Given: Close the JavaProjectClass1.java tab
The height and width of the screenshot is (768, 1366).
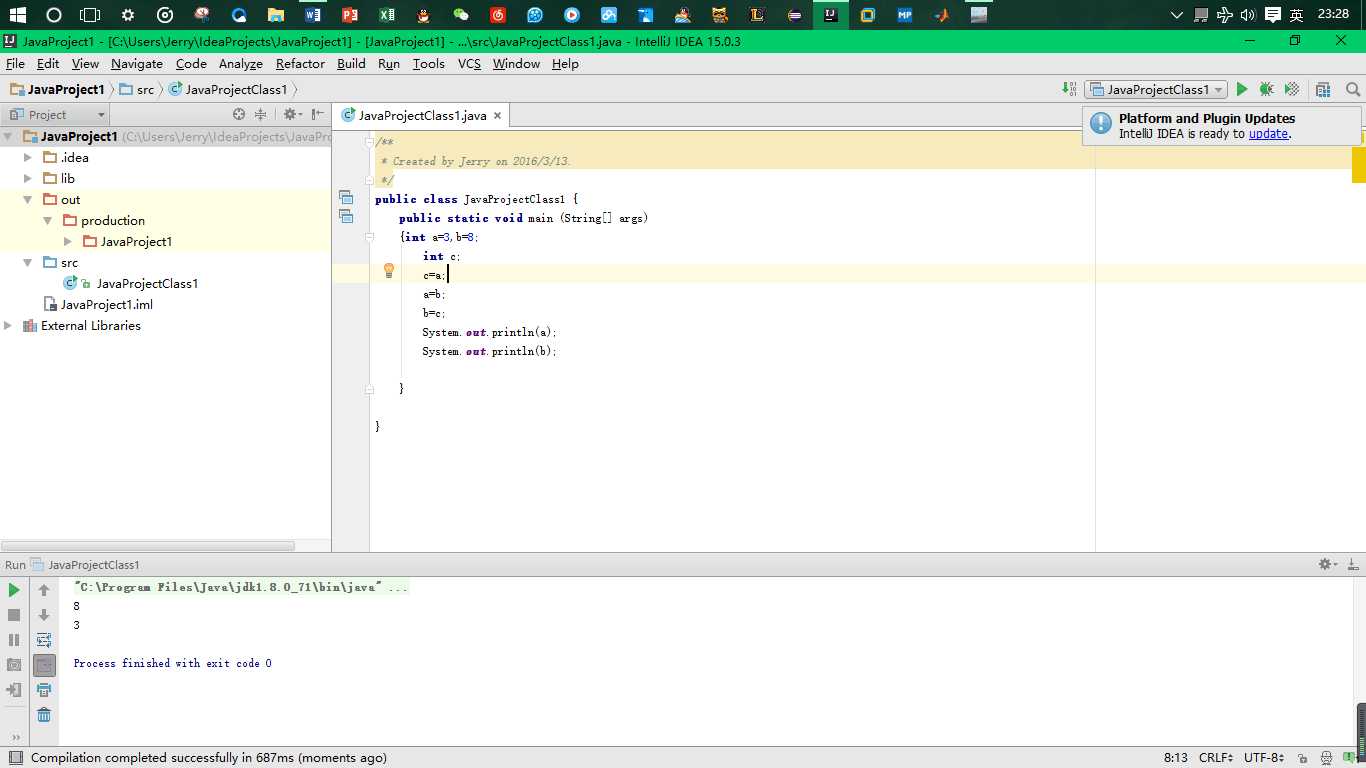Looking at the screenshot, I should pyautogui.click(x=497, y=115).
